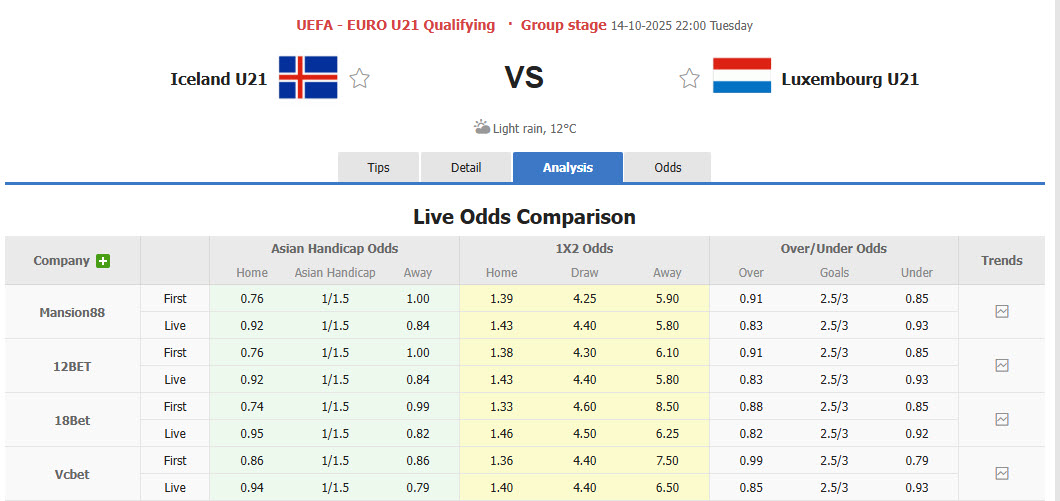Viewport: 1060px width, 501px height.
Task: Click the green plus icon beside Company
Action: [x=103, y=261]
